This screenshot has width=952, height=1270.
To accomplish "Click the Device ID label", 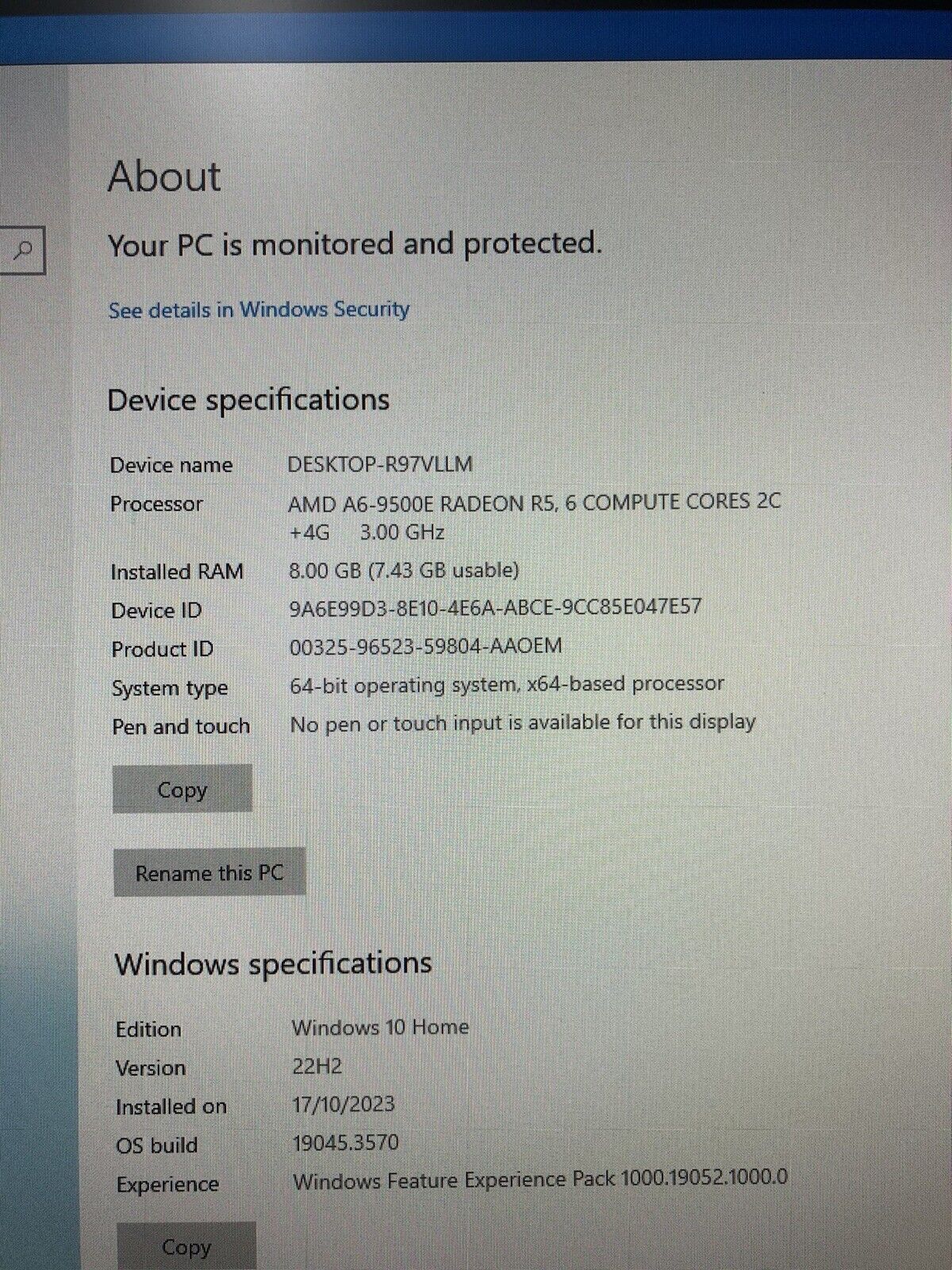I will coord(156,610).
